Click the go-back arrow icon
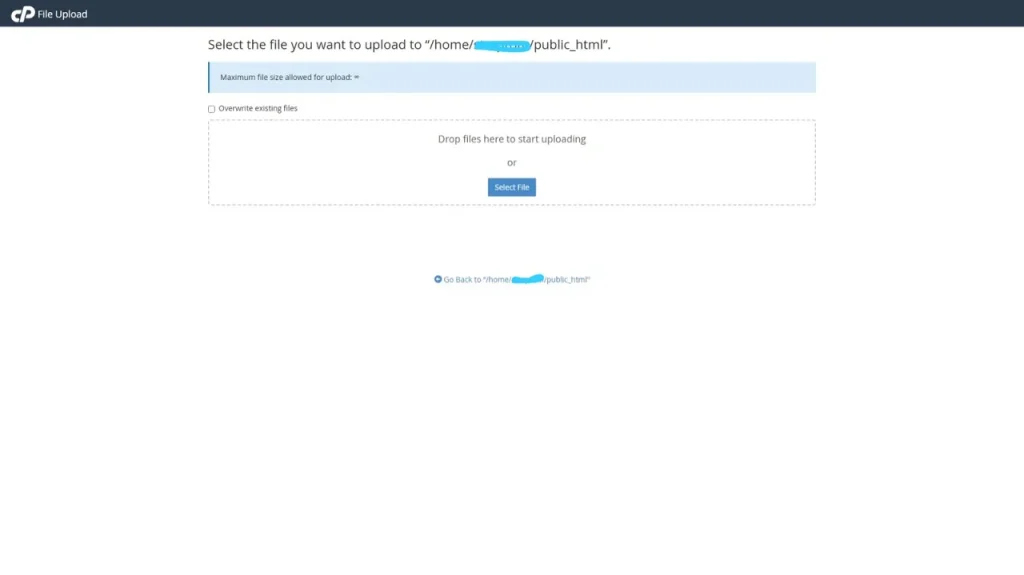The height and width of the screenshot is (575, 1024). coord(438,279)
